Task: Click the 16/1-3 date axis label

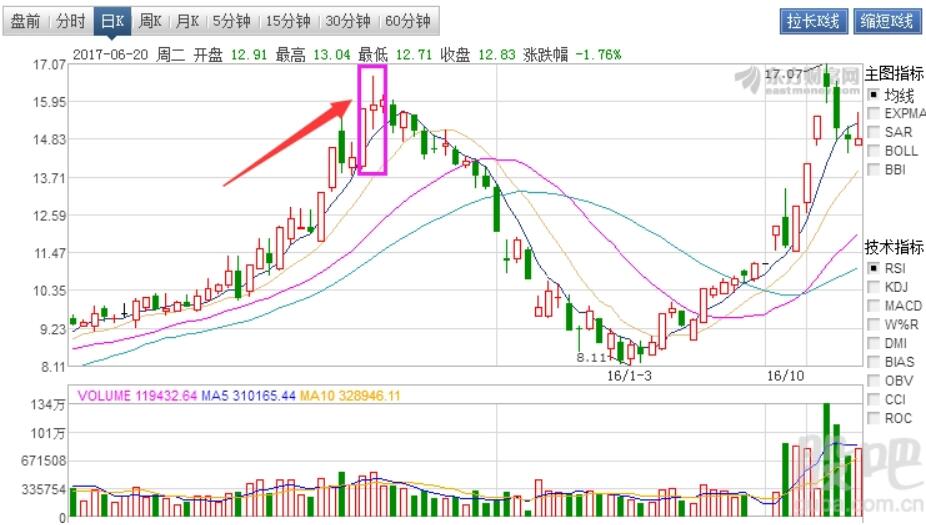Action: [630, 376]
